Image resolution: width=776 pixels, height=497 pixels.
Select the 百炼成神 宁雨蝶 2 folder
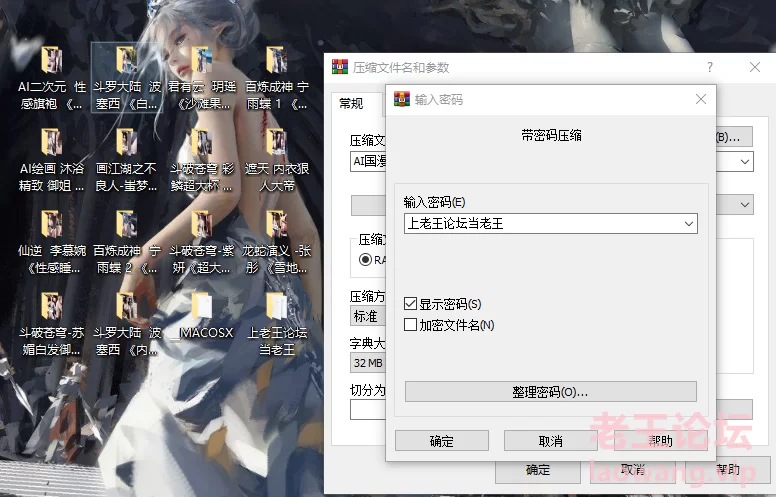[127, 243]
